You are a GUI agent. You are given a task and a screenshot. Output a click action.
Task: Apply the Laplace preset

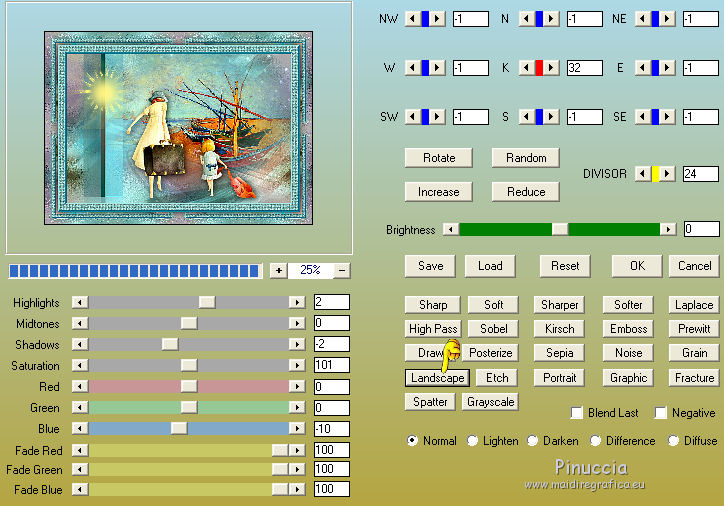[694, 305]
